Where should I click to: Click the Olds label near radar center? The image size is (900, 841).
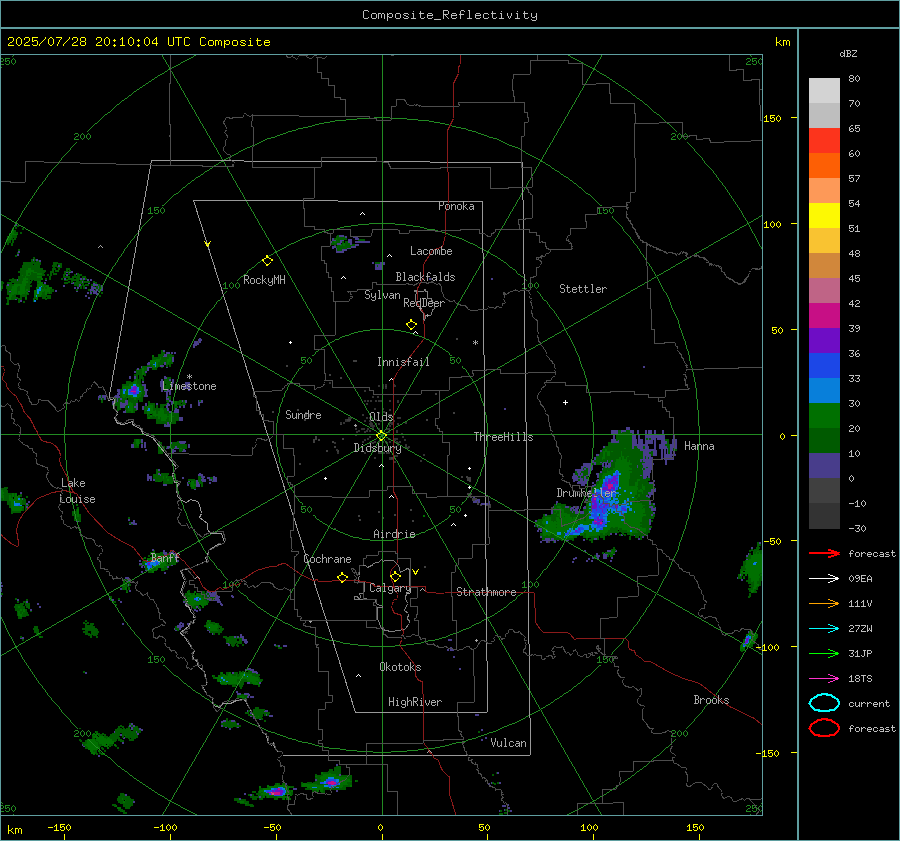pos(381,417)
